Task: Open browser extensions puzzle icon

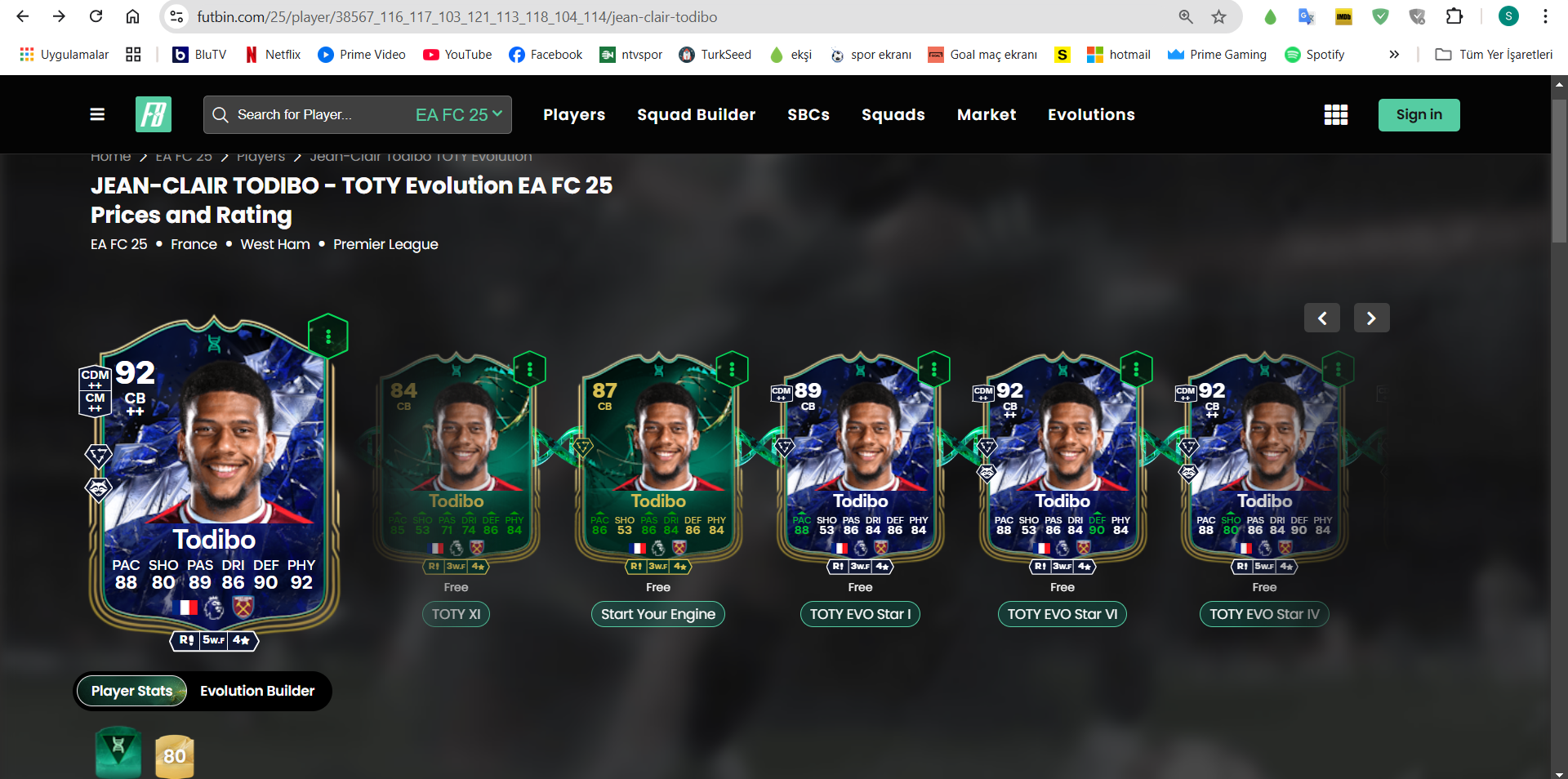Action: pos(1454,16)
